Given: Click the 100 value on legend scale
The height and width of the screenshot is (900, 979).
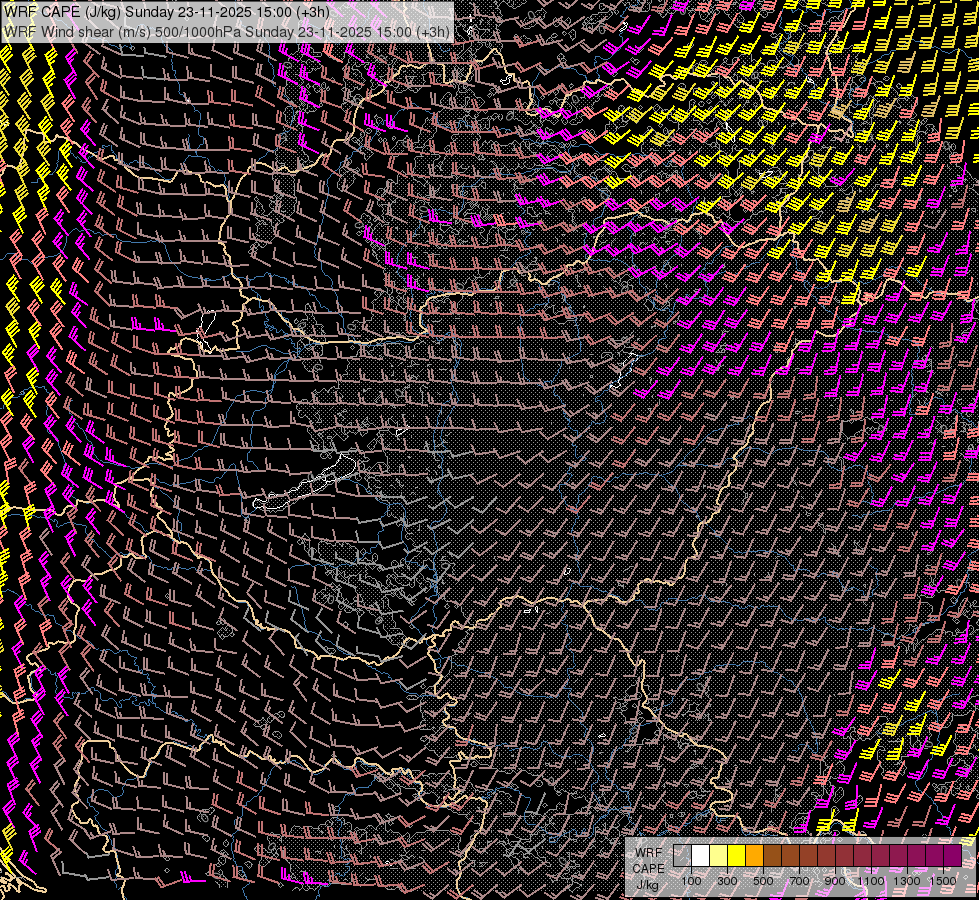Looking at the screenshot, I should pos(691,881).
